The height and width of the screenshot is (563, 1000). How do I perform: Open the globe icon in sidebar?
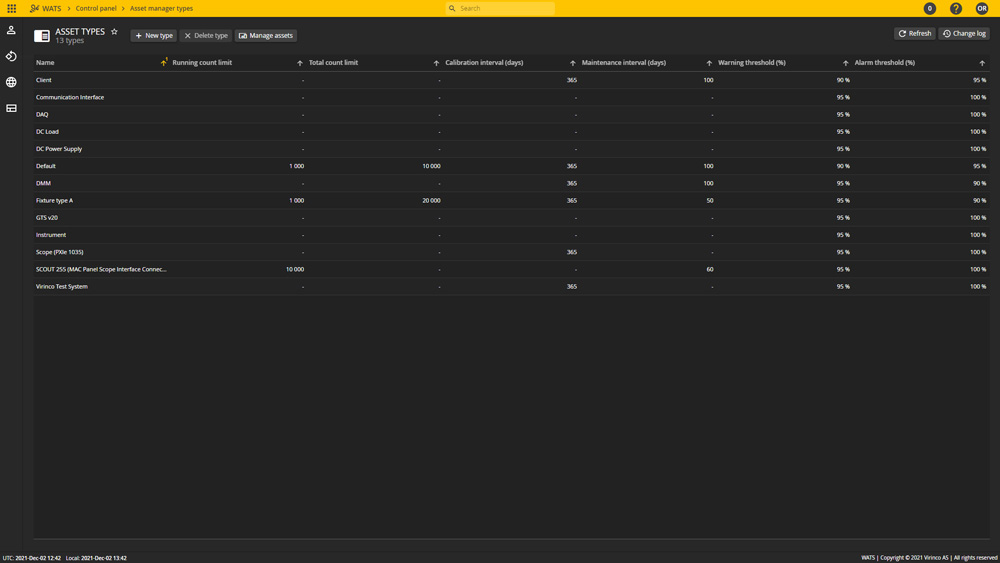(x=11, y=82)
